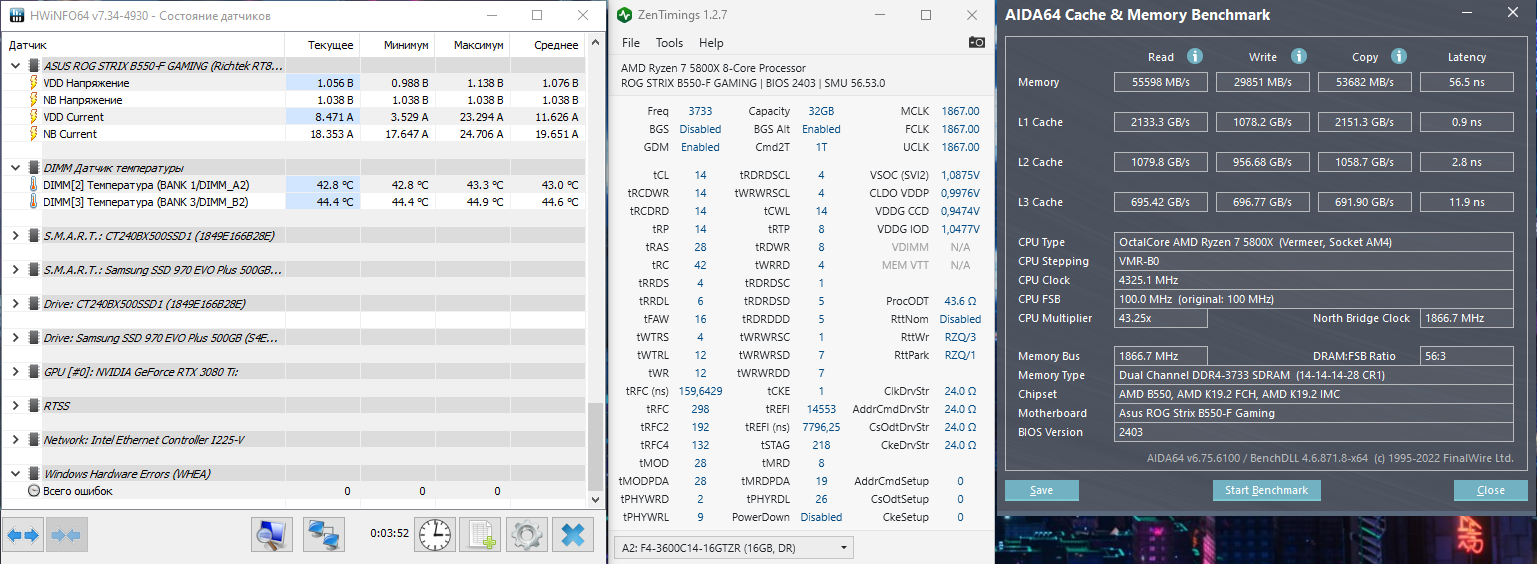Click HWiNFO64 title bar app icon
The width and height of the screenshot is (1537, 564).
(x=15, y=16)
